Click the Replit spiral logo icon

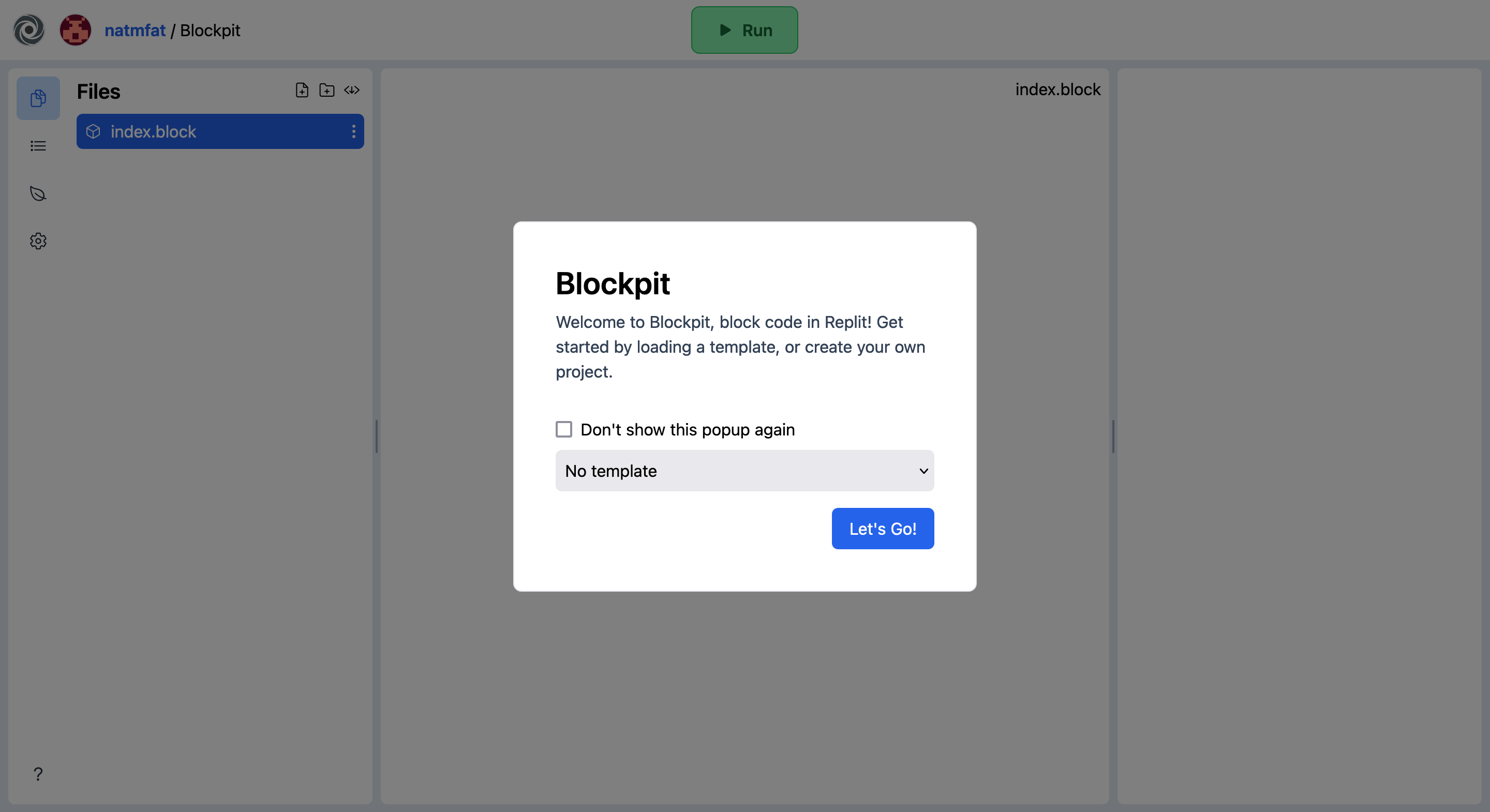click(28, 29)
